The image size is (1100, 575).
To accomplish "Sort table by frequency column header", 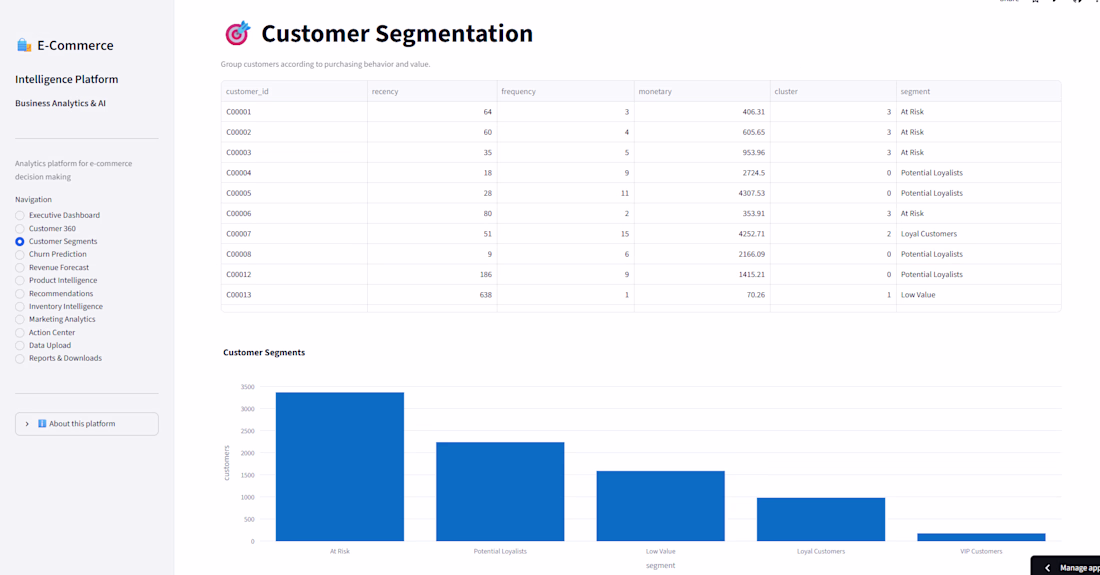I will (565, 91).
